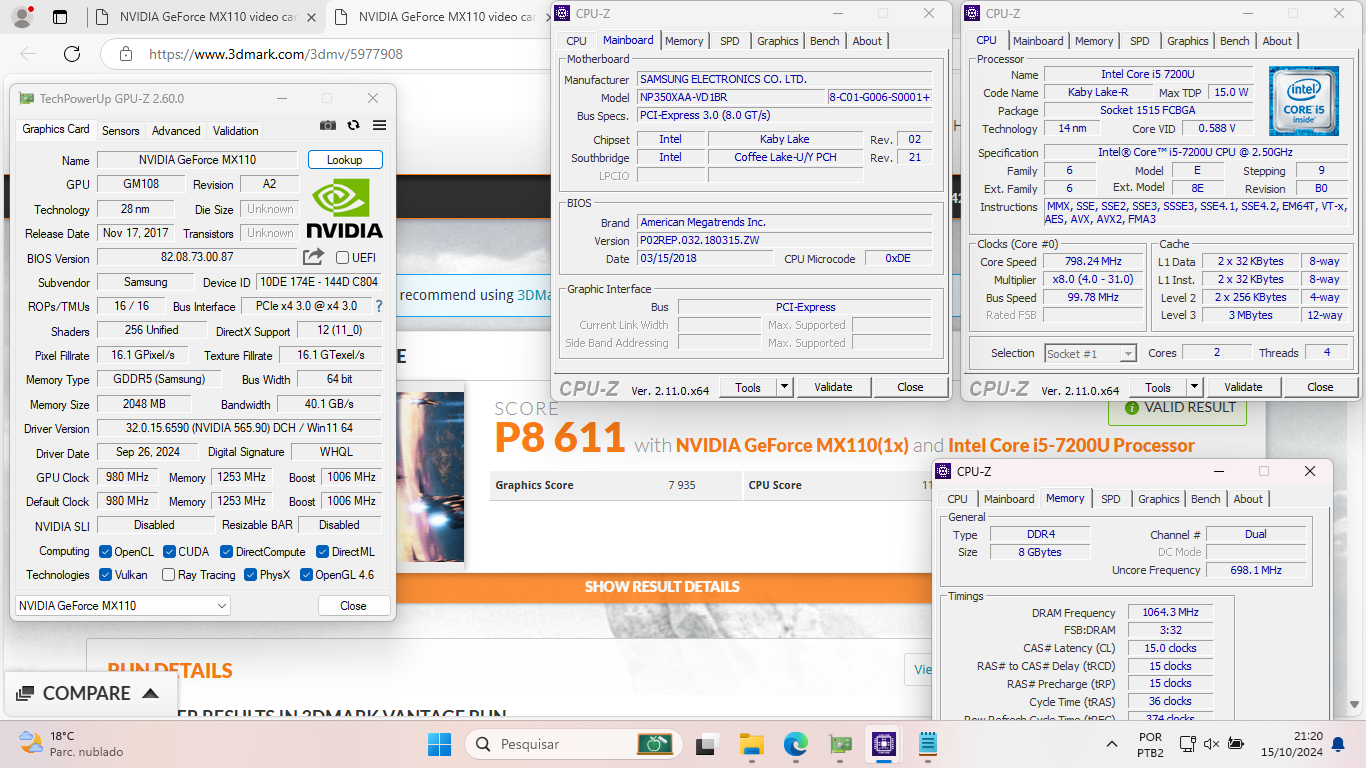Screen dimensions: 1366x768
Task: Click the GPU-Z taskbar icon
Action: click(839, 744)
